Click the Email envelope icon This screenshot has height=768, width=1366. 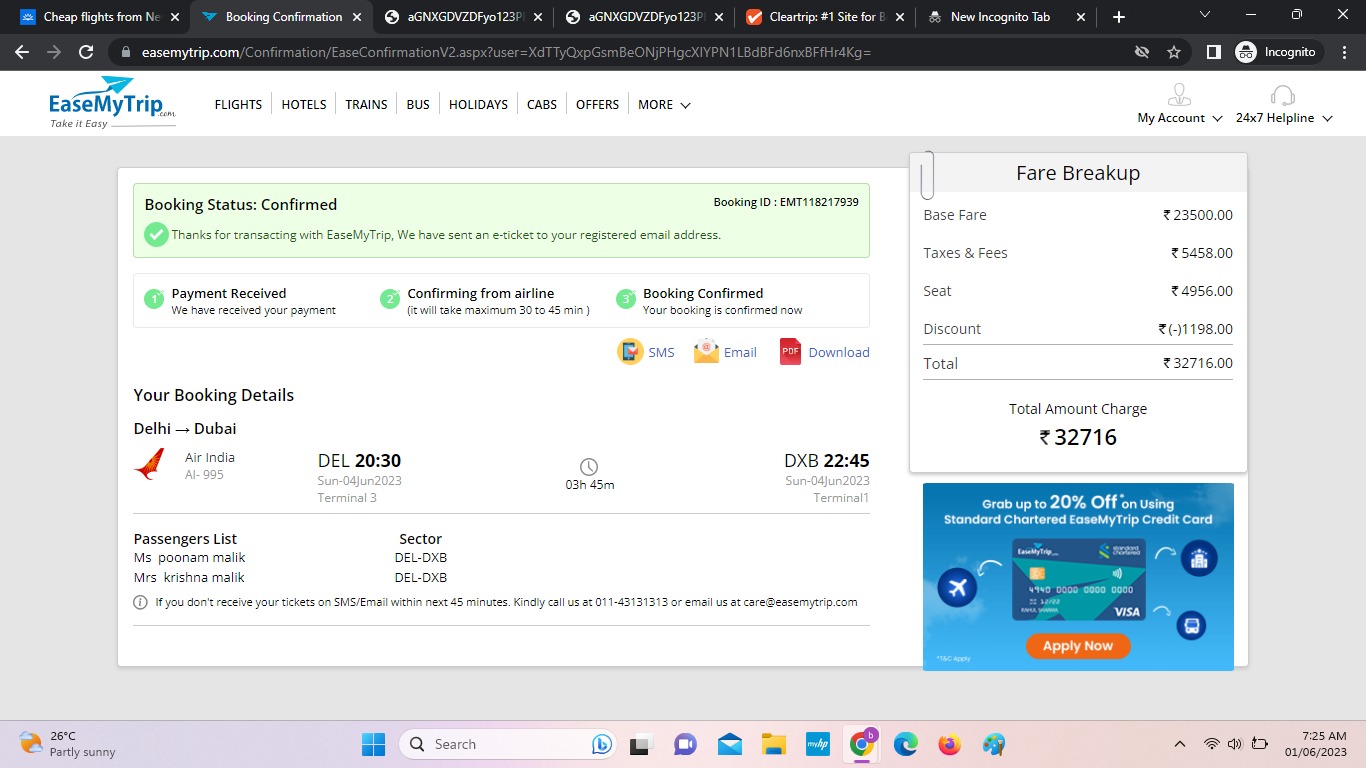click(x=706, y=352)
